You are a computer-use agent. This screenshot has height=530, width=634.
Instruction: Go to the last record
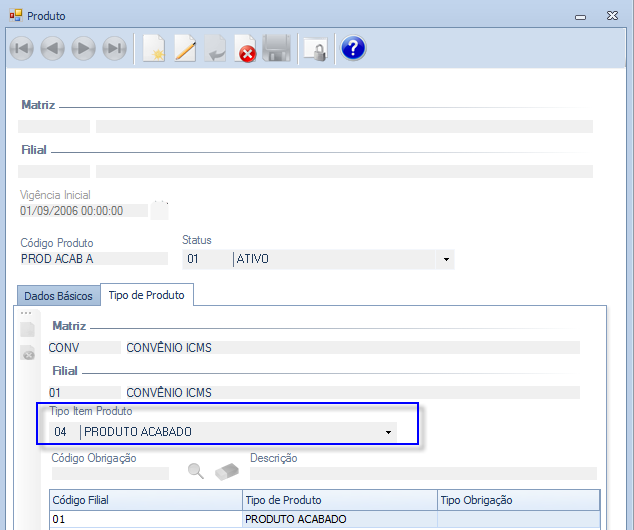coord(115,49)
